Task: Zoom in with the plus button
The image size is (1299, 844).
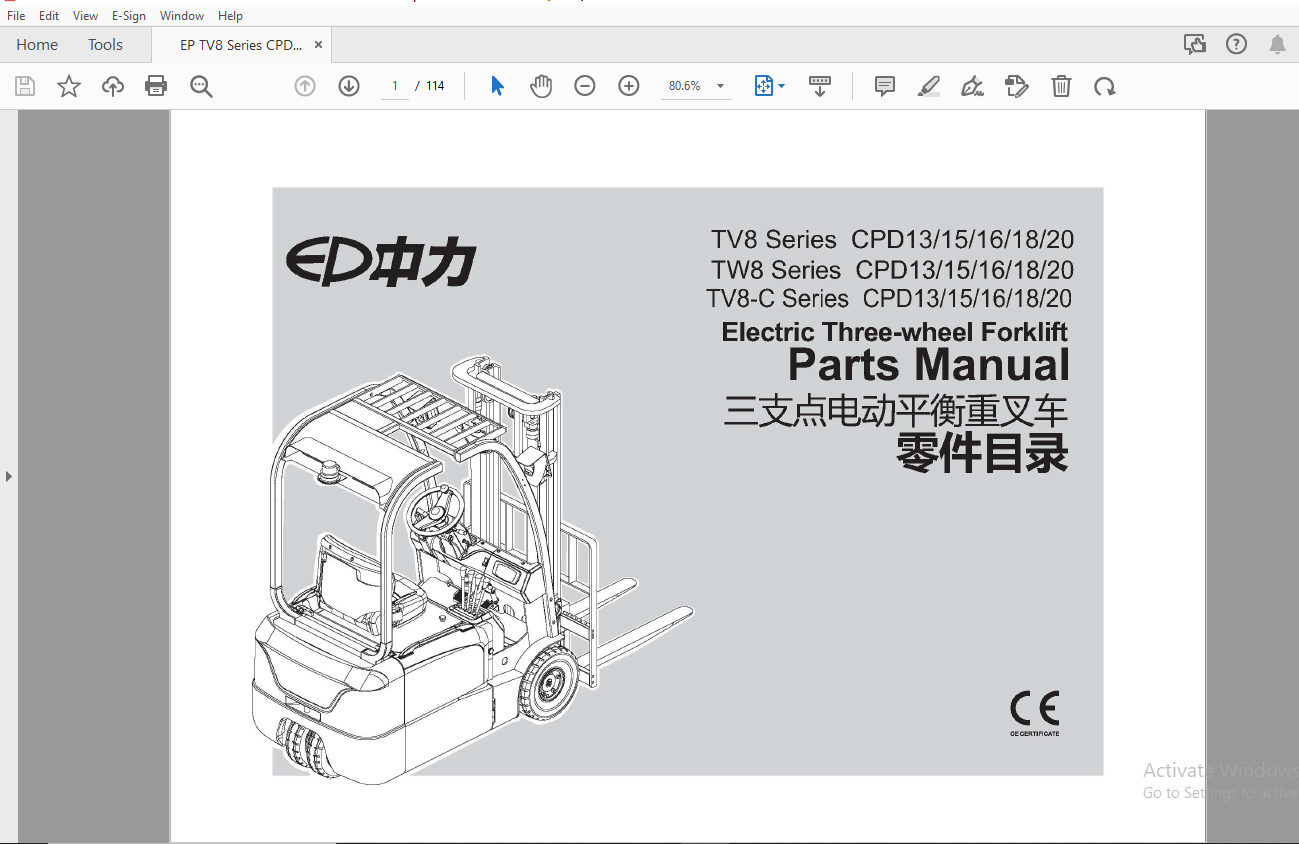Action: 629,86
